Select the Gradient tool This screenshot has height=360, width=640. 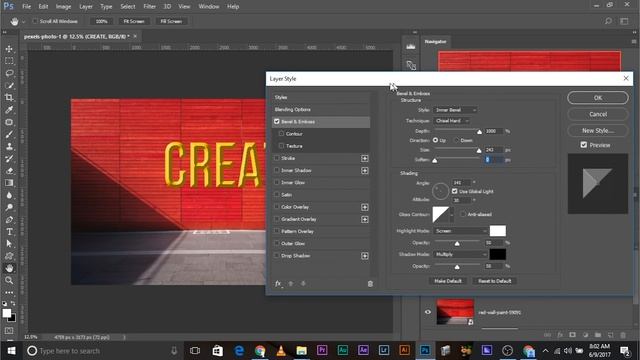9,183
